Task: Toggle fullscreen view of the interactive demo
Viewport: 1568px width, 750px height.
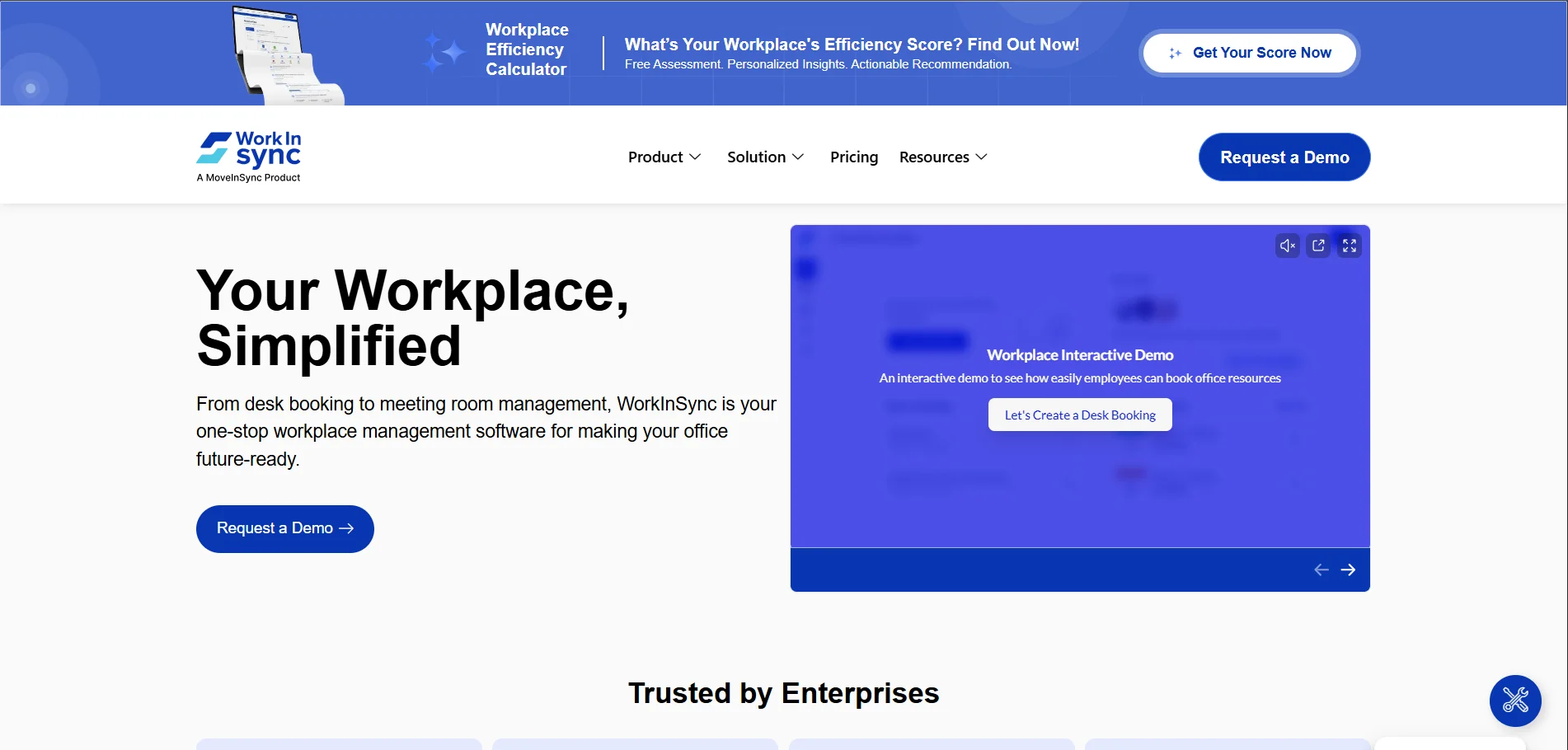Action: pyautogui.click(x=1350, y=245)
